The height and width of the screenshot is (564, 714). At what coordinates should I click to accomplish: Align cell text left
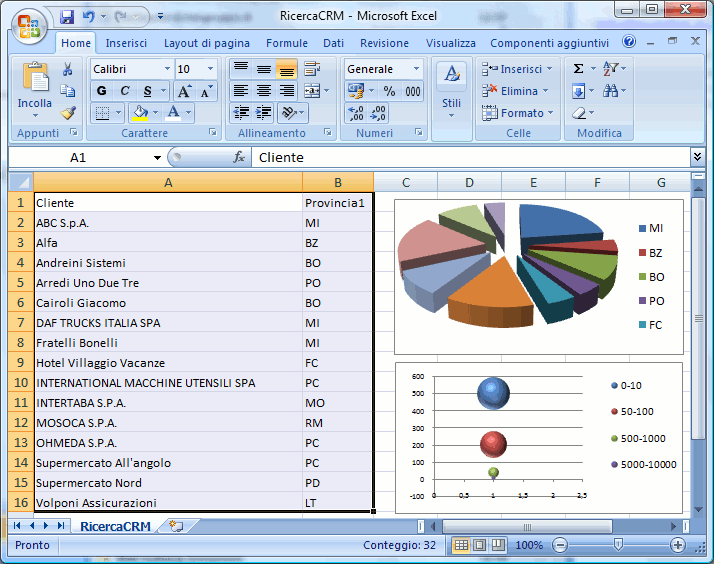241,91
